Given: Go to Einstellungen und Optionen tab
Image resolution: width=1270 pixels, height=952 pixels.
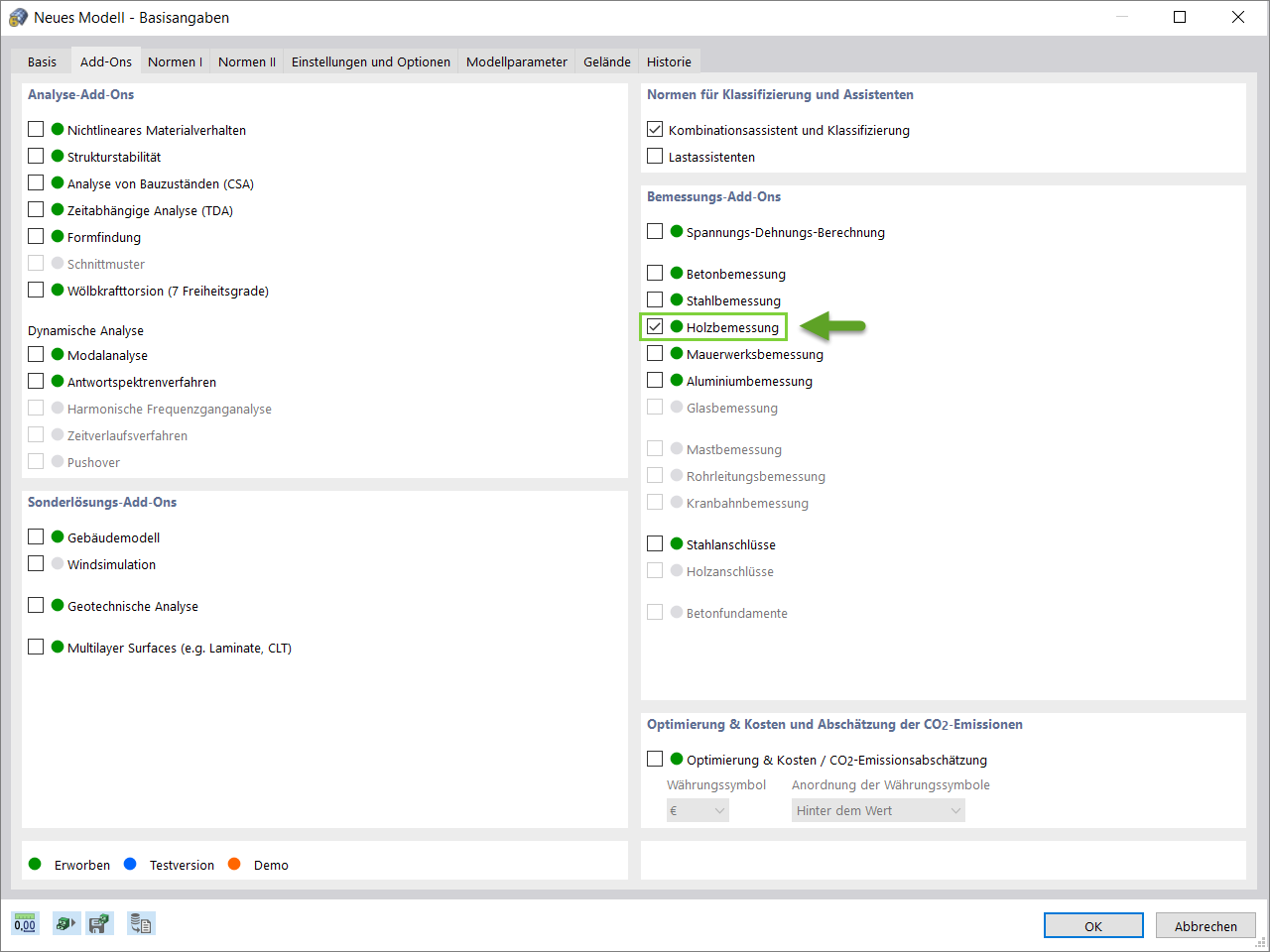Looking at the screenshot, I should pyautogui.click(x=371, y=61).
